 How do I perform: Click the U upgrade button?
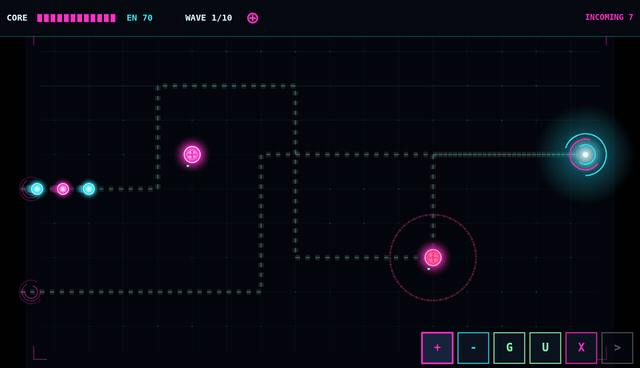(545, 348)
